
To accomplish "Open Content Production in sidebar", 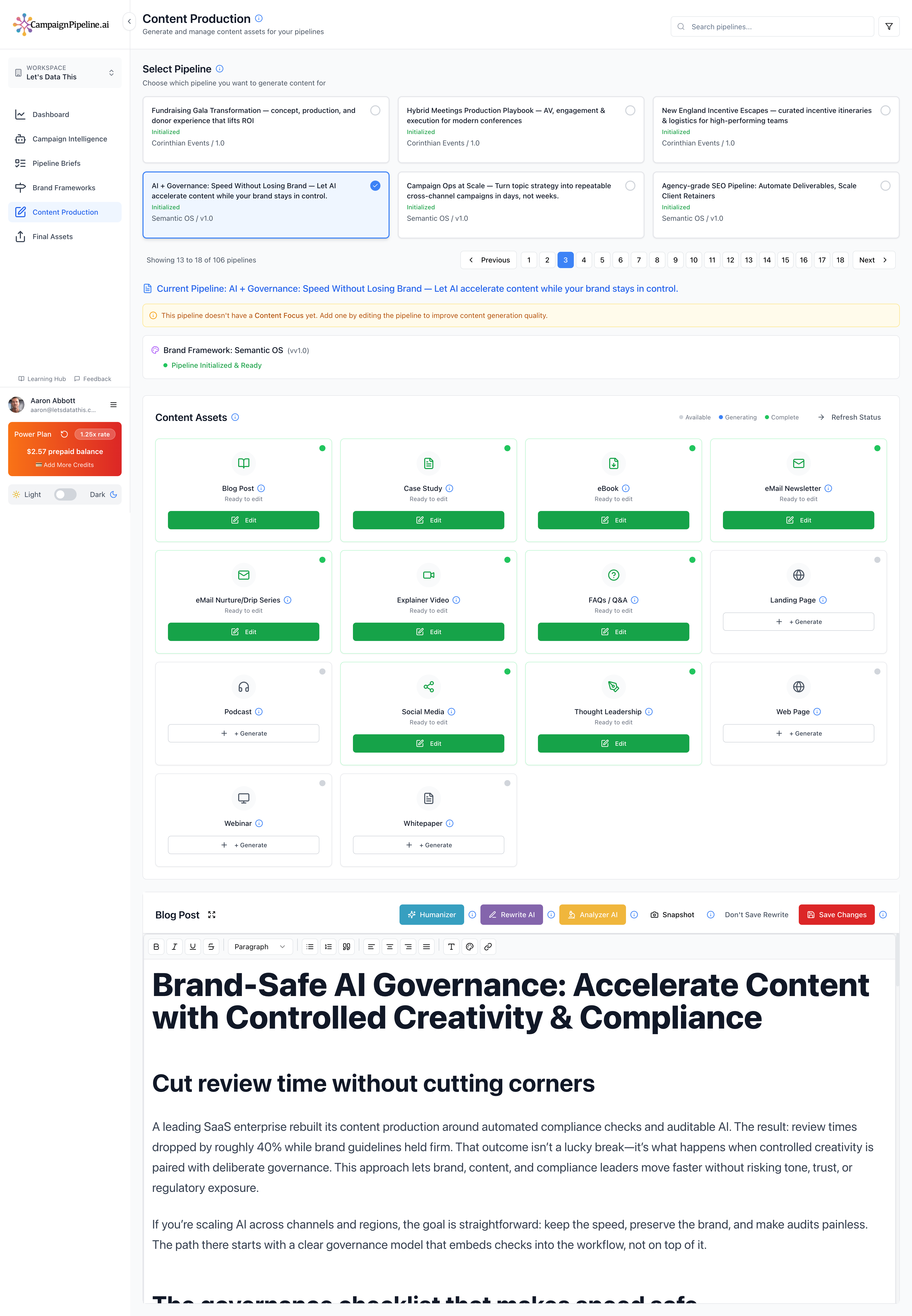I will point(65,212).
